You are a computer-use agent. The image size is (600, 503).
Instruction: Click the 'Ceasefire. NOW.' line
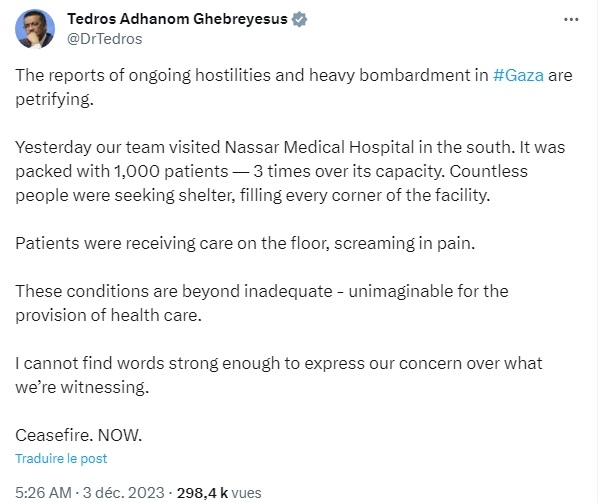coord(78,435)
